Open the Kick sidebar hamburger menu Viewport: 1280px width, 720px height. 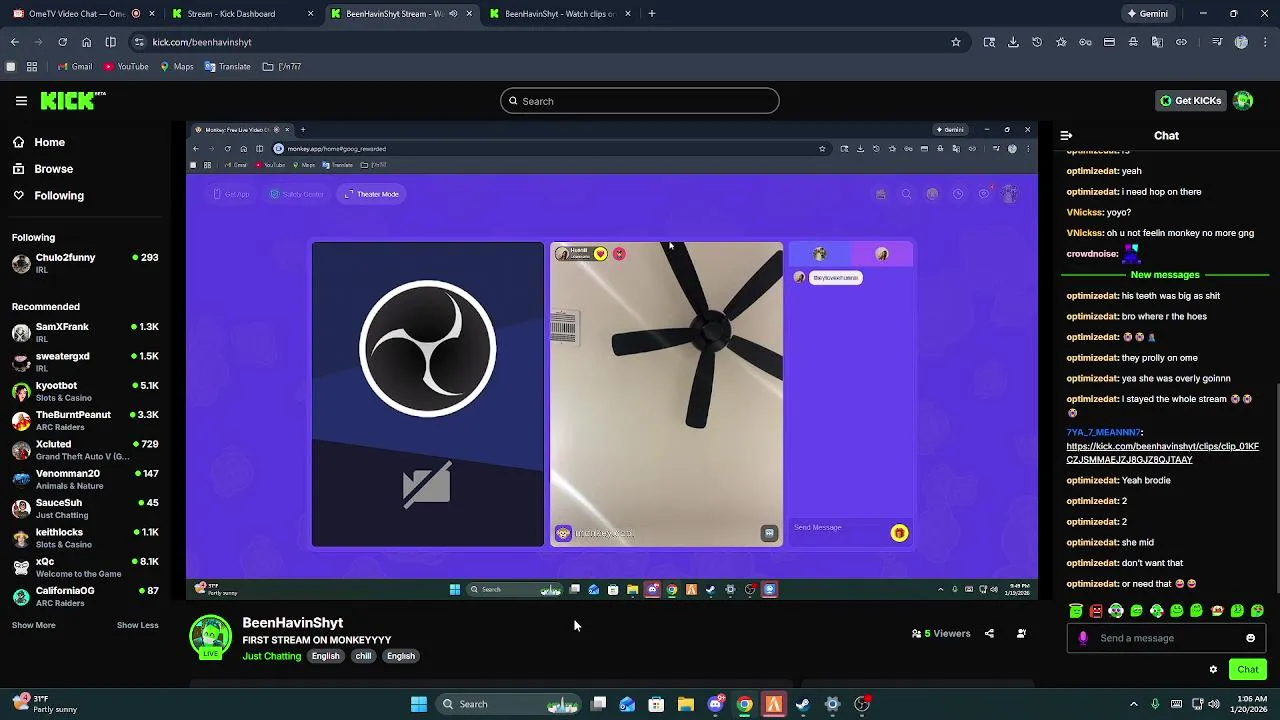(21, 101)
